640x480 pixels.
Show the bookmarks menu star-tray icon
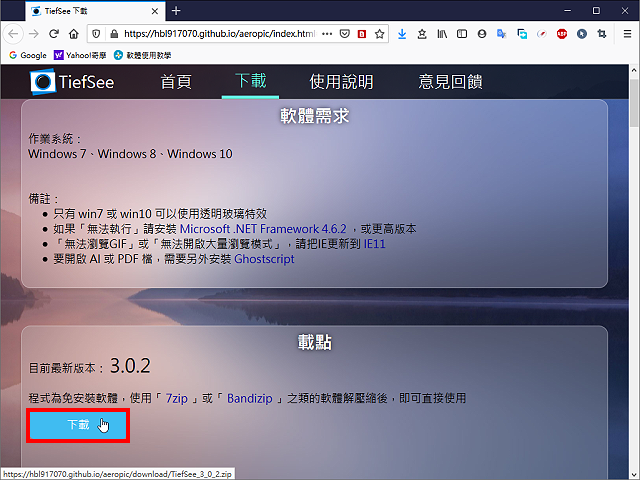coord(422,34)
